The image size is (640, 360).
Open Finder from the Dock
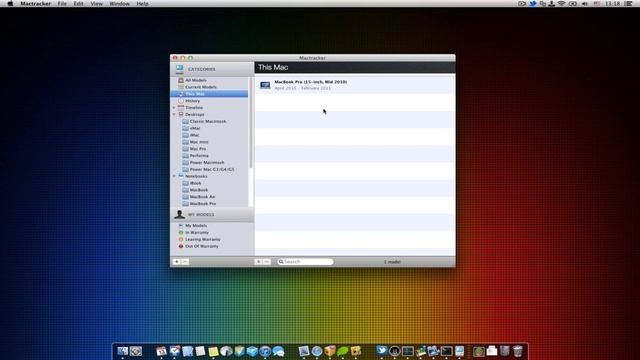point(122,351)
